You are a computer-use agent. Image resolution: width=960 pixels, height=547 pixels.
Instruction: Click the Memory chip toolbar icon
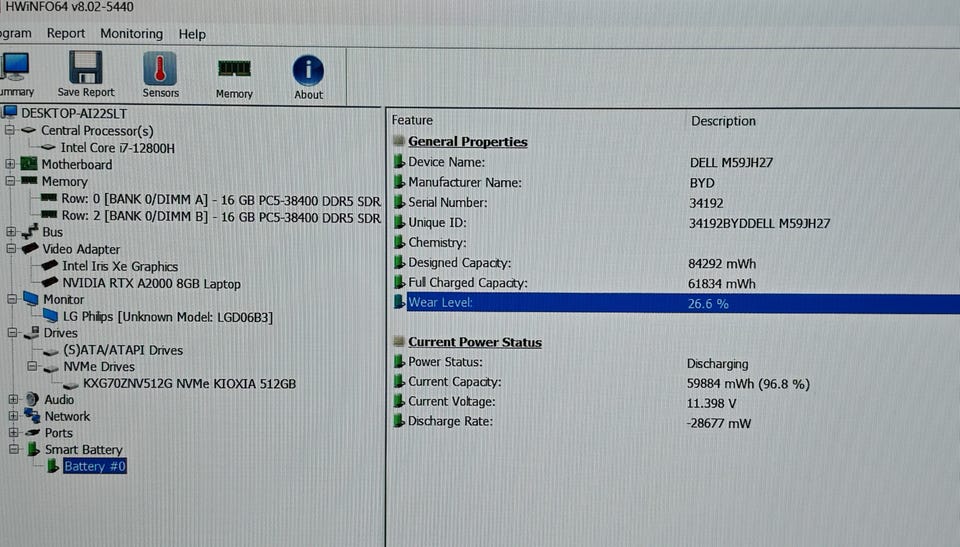(x=234, y=69)
